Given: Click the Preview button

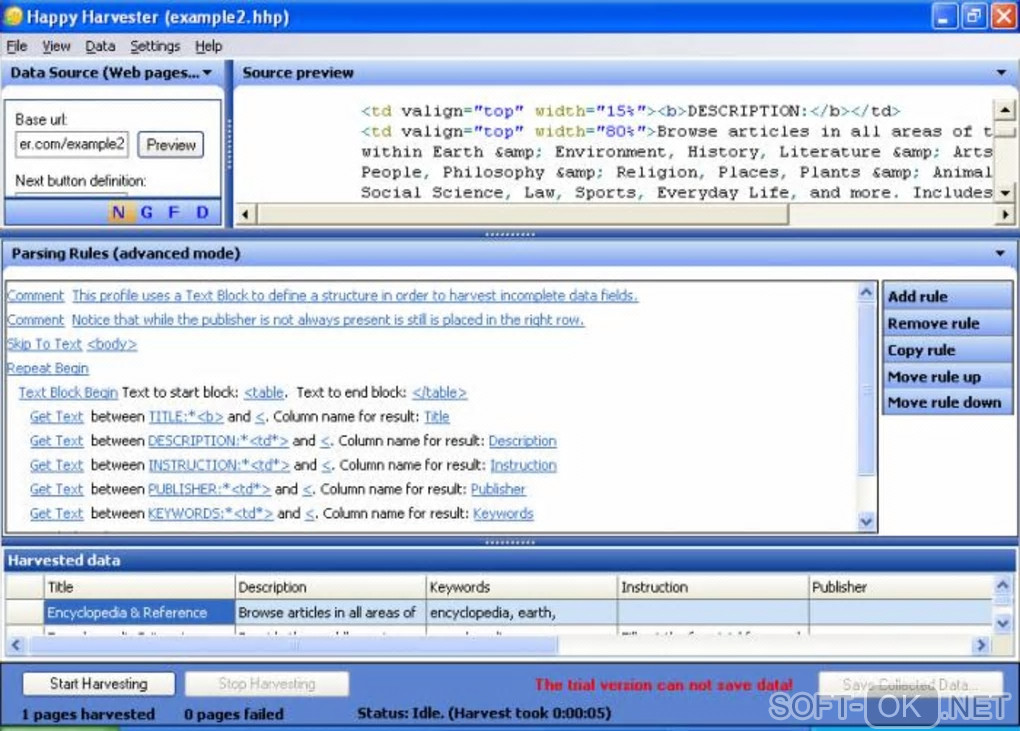Looking at the screenshot, I should pyautogui.click(x=170, y=144).
